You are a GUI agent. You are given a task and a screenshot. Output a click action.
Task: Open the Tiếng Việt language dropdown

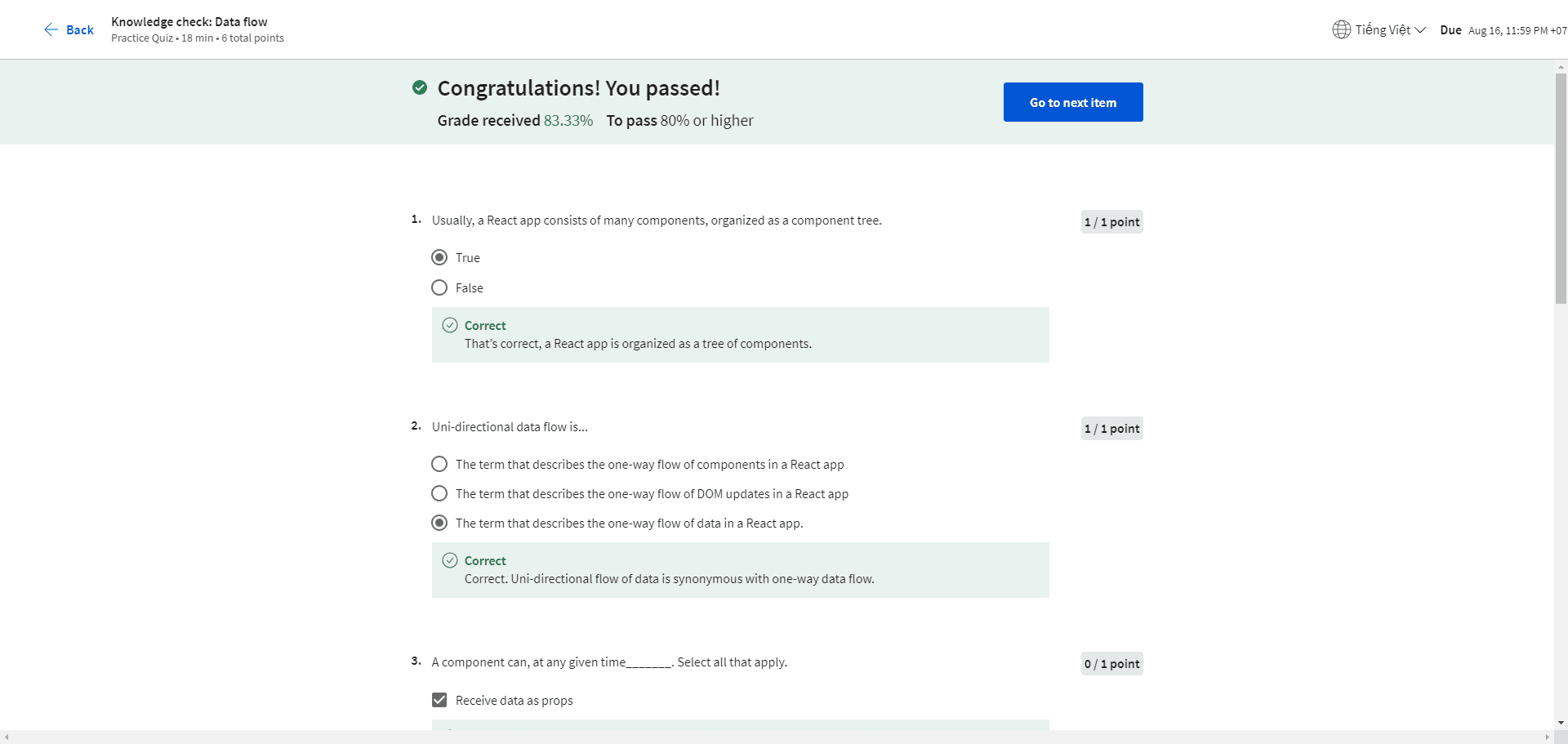pyautogui.click(x=1382, y=30)
